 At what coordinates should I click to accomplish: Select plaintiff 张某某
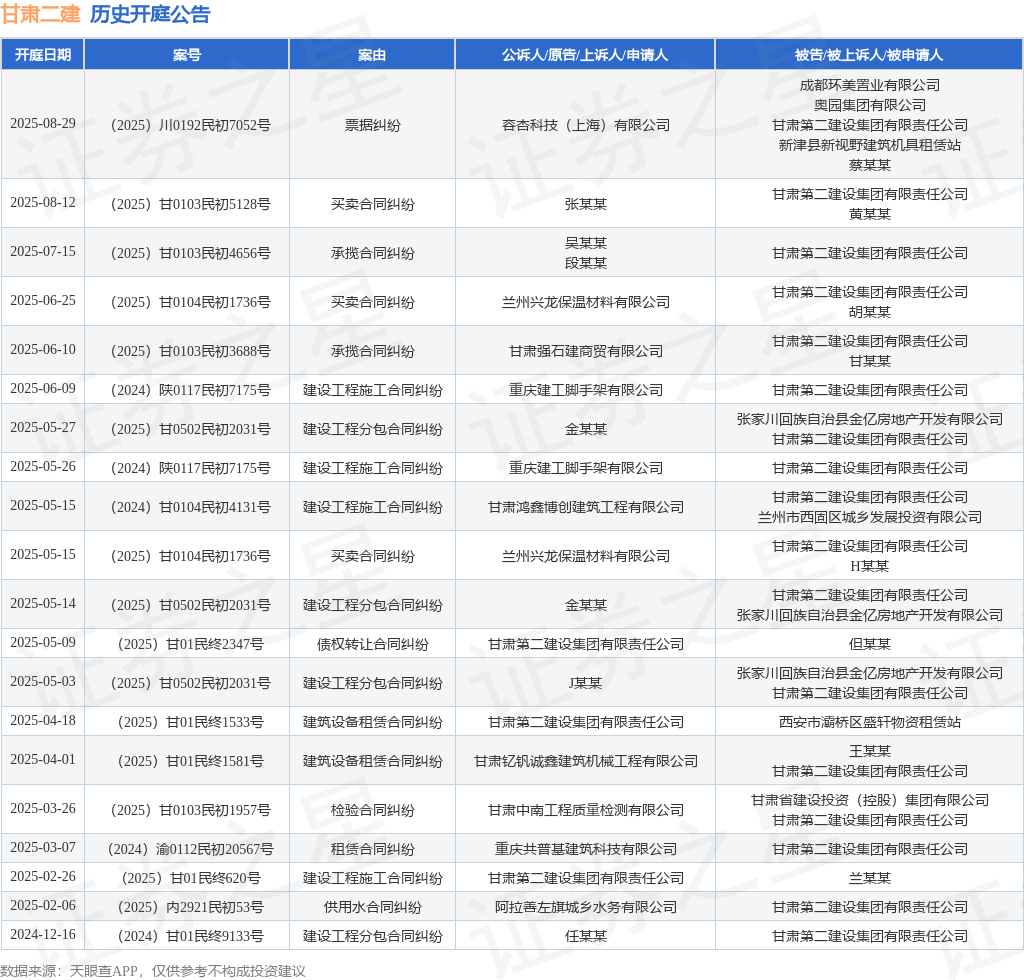point(585,204)
